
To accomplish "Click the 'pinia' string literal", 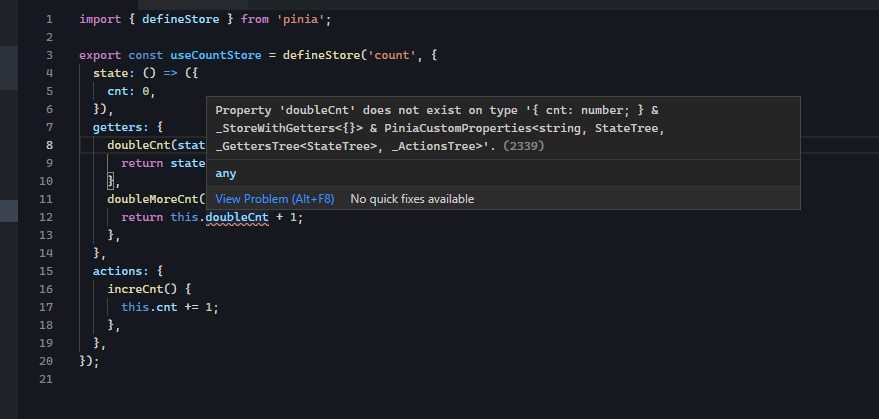I will [300, 20].
